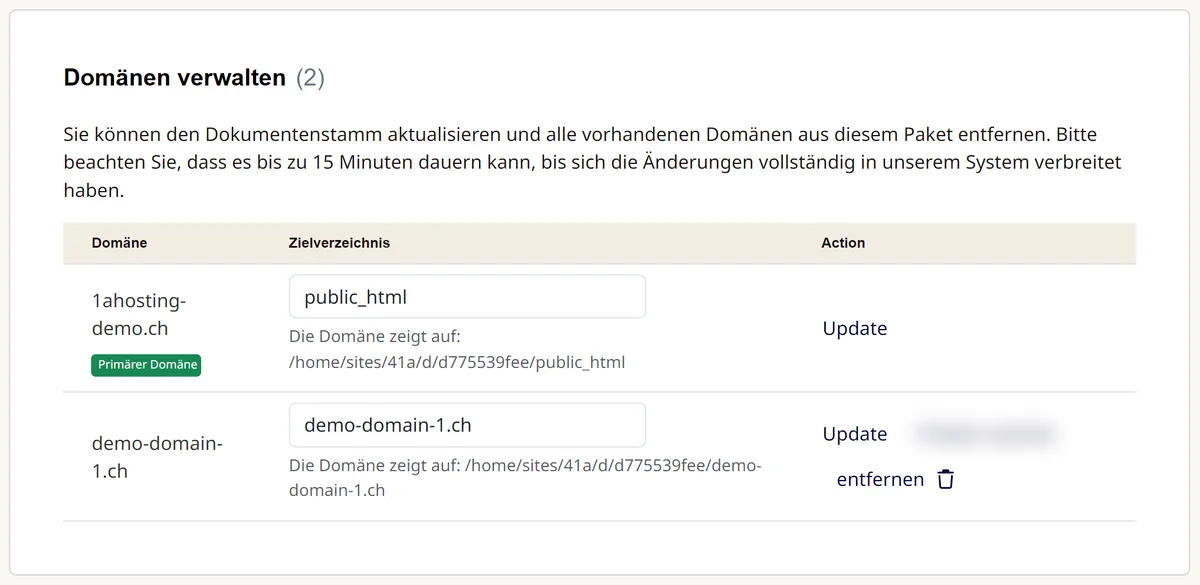This screenshot has height=585, width=1200.
Task: Focus the demo-domain-1.ch target directory field
Action: pyautogui.click(x=467, y=425)
